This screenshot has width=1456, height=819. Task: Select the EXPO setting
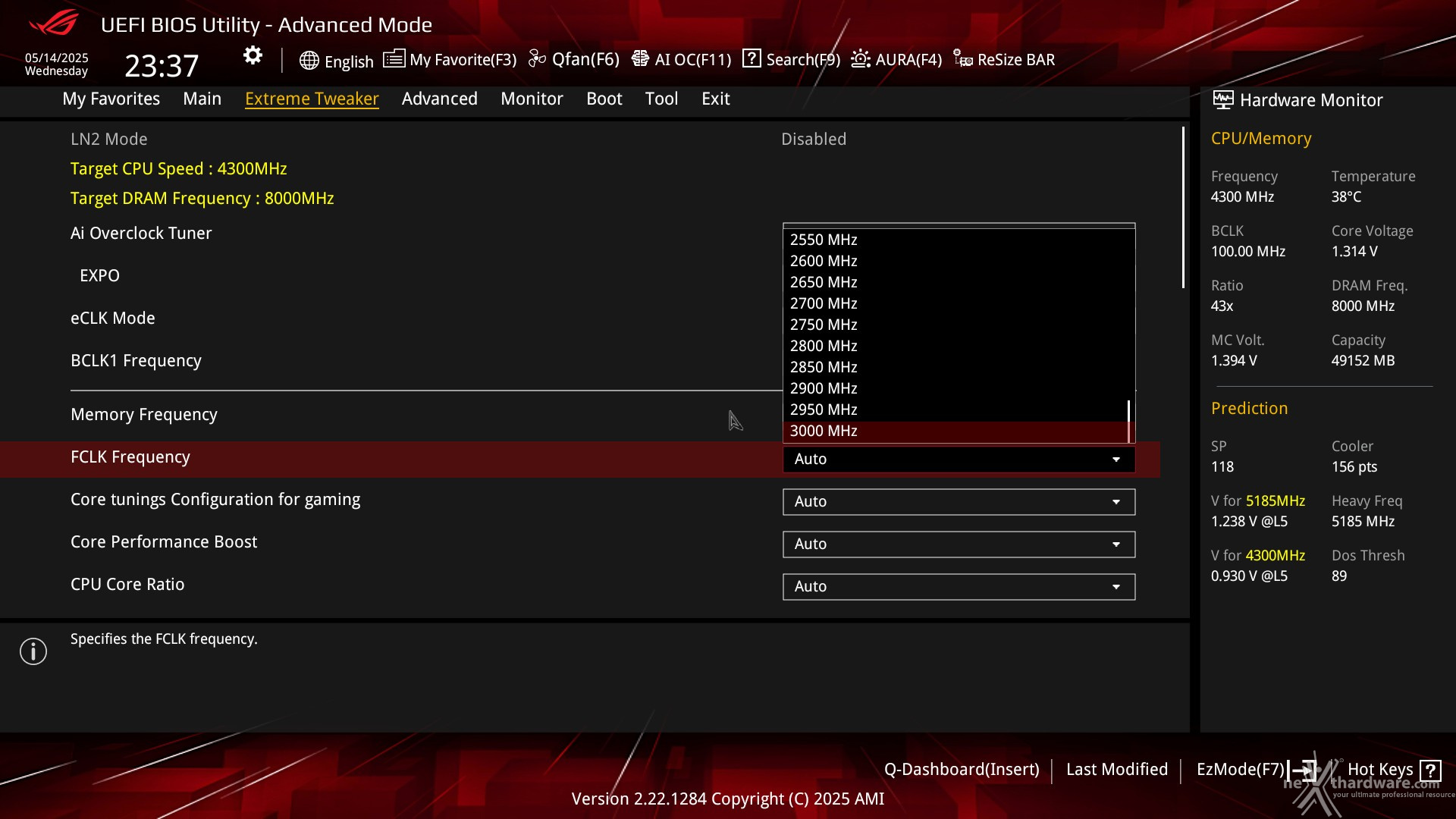coord(99,276)
